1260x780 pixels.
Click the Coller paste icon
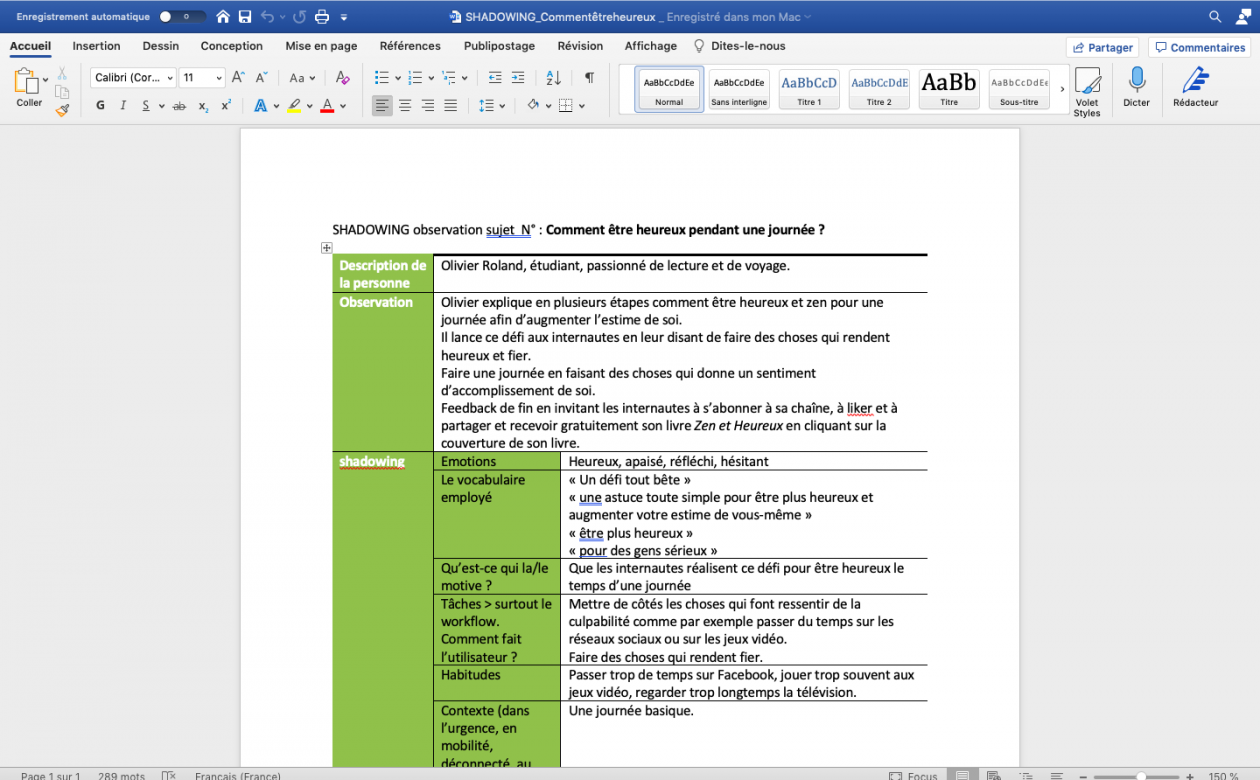(x=27, y=82)
